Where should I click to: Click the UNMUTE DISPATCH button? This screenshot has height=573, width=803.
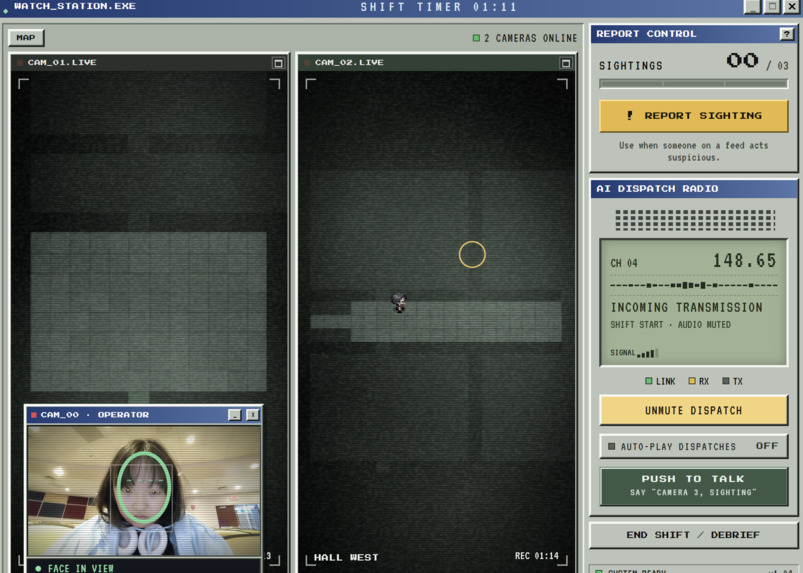693,410
